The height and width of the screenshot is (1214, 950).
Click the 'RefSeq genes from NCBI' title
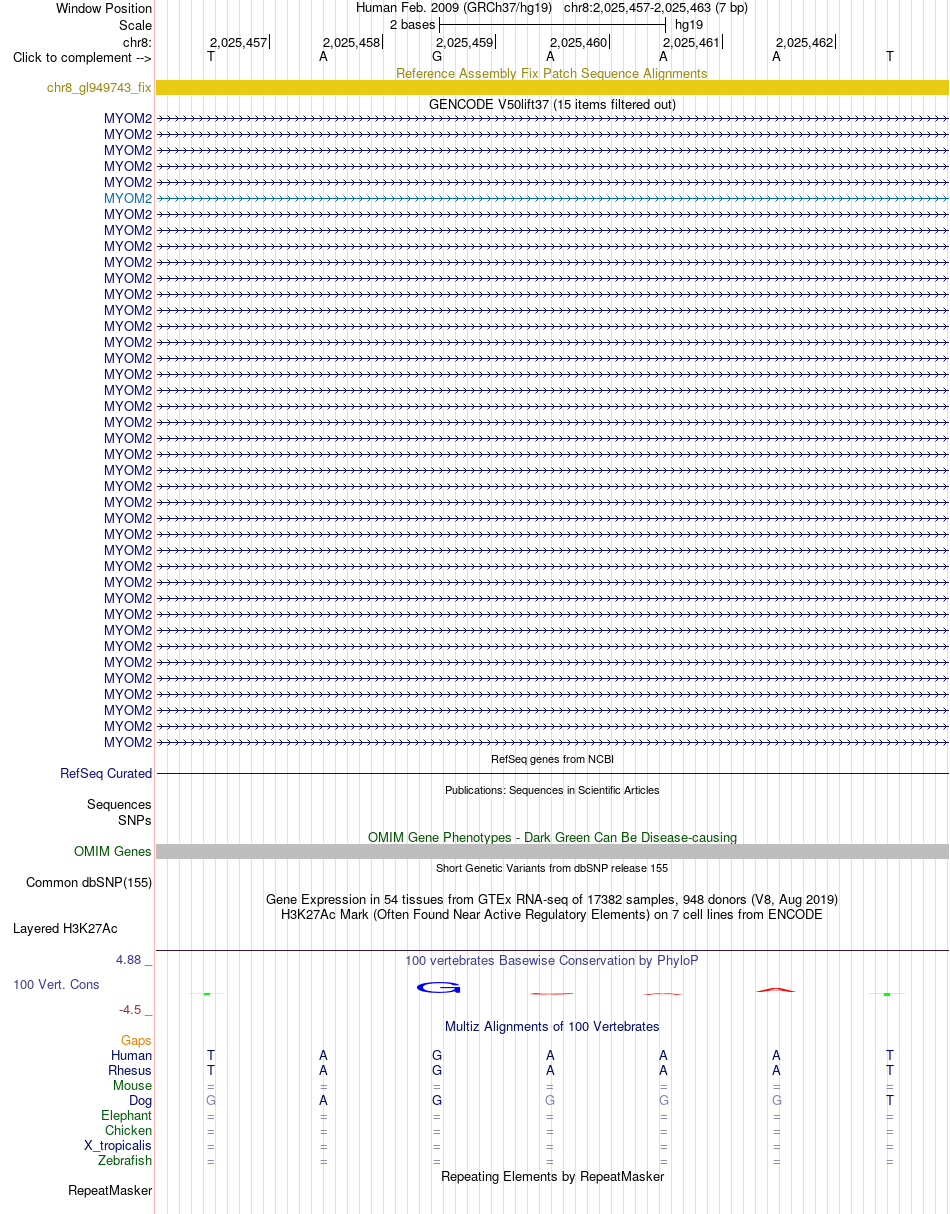point(552,759)
